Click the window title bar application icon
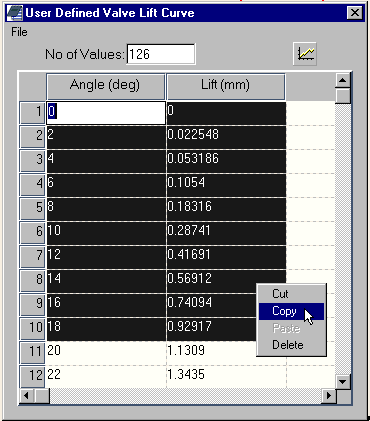Image resolution: width=370 pixels, height=421 pixels. [15, 13]
